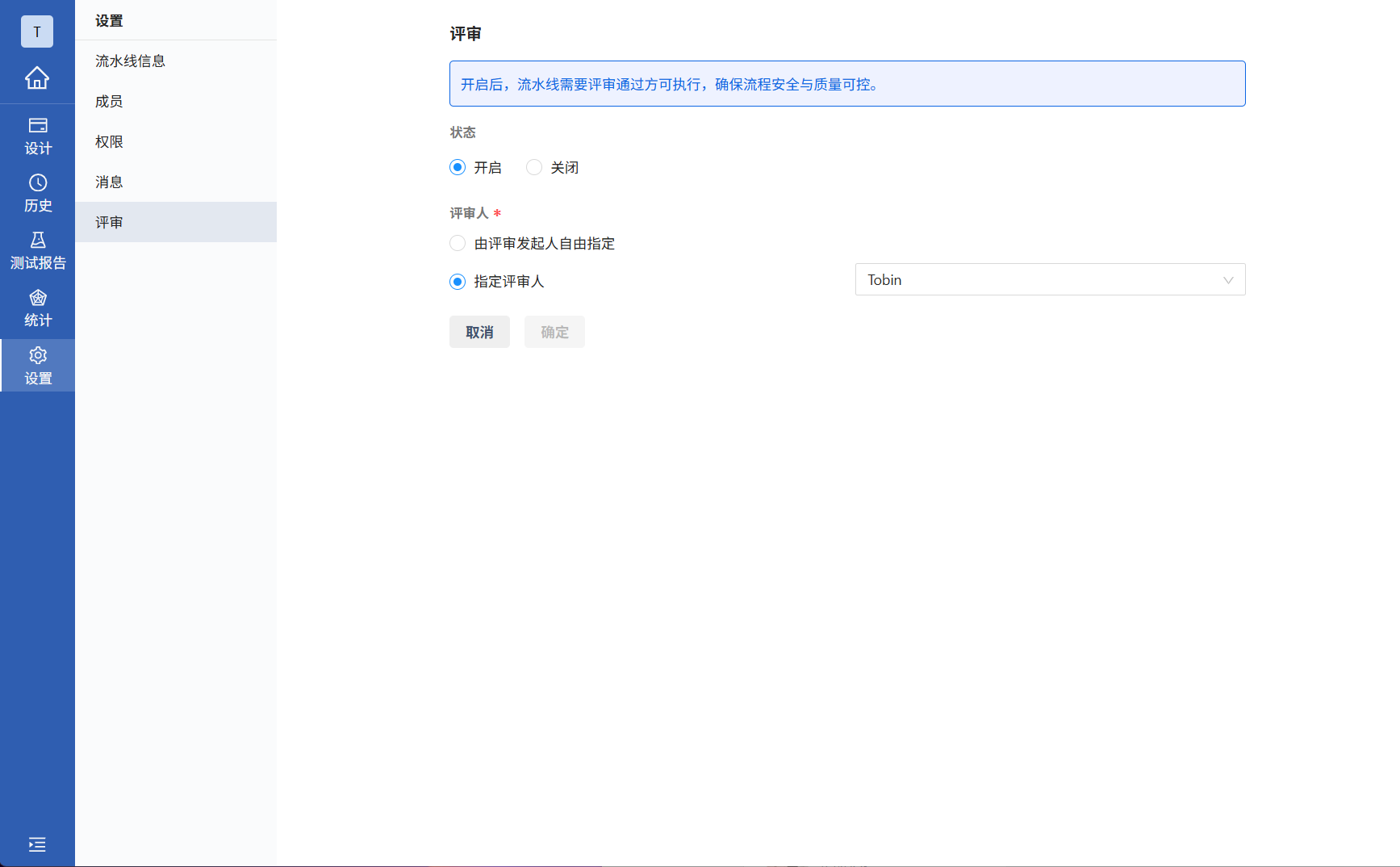Click the 评审 page heading
Viewport: 1400px width, 867px height.
click(466, 34)
